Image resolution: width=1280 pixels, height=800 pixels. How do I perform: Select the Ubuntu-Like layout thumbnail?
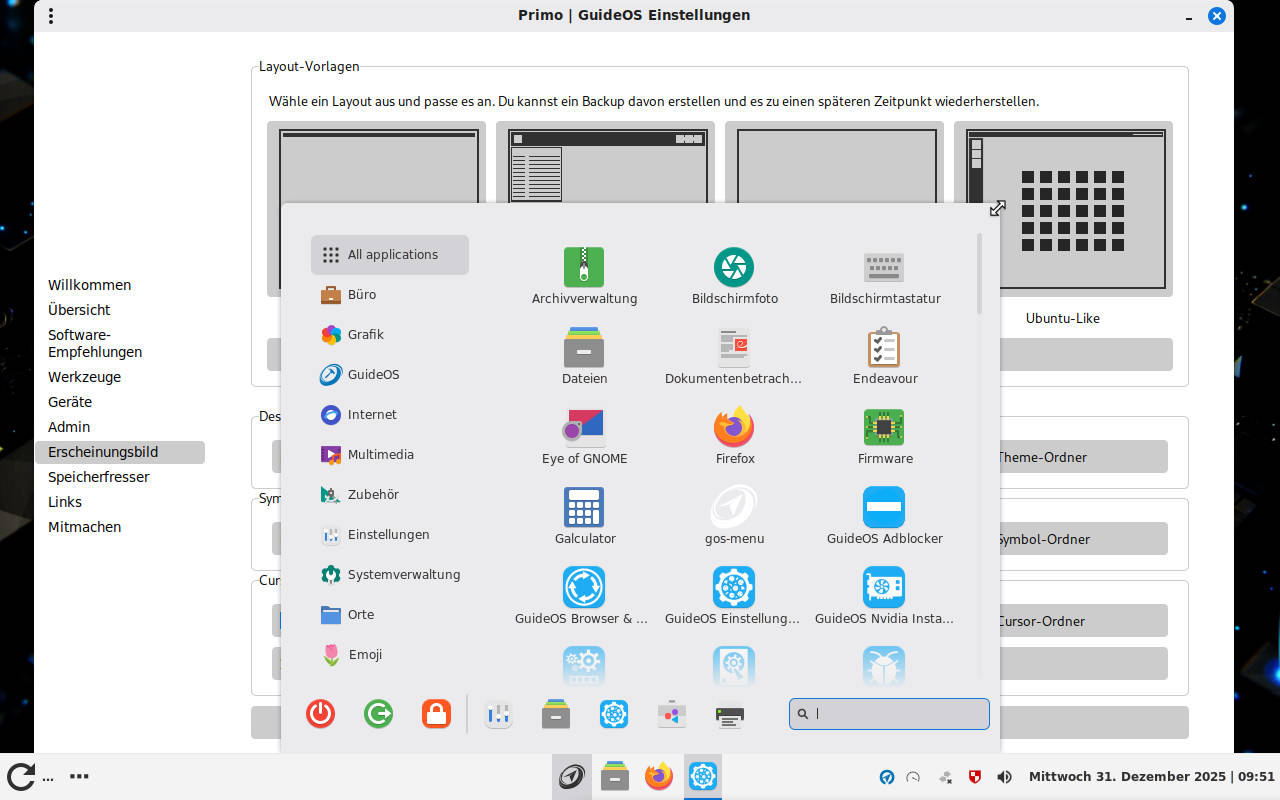tap(1063, 209)
